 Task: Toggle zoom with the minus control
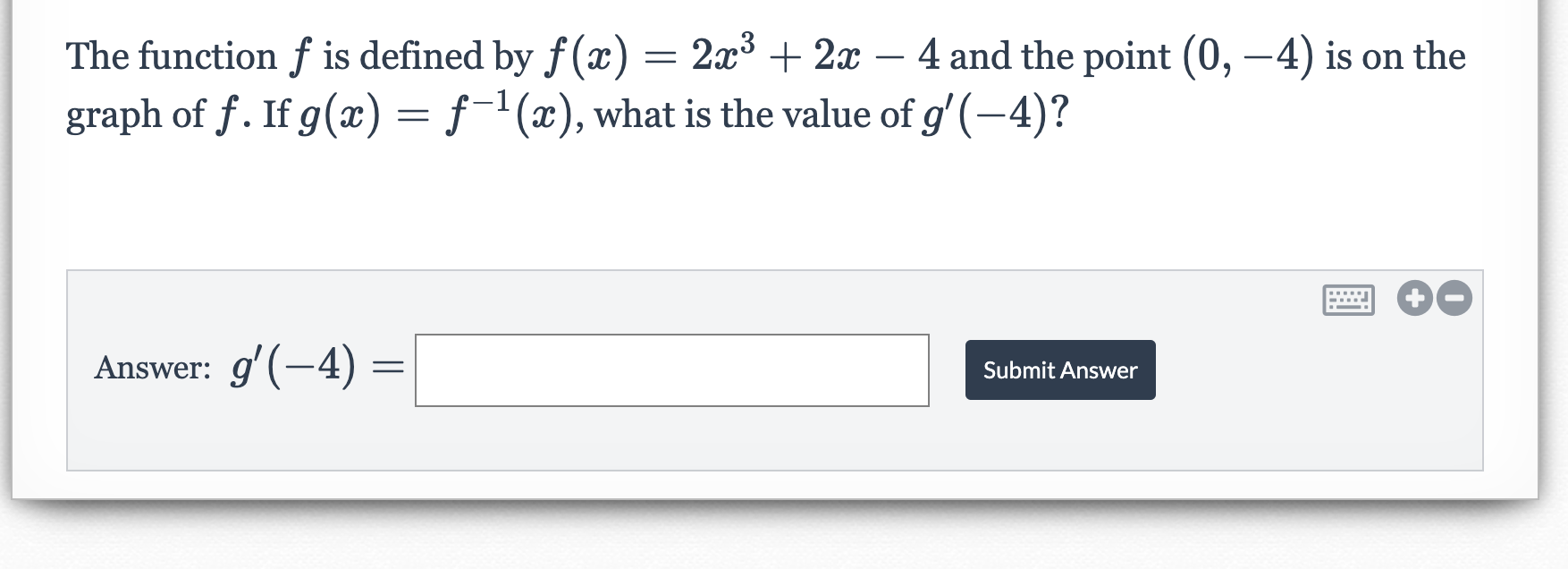(1453, 299)
